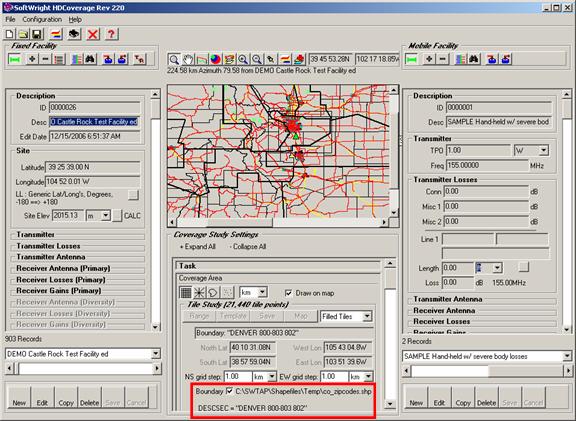Select the hand pan tool in the map toolbar

188,59
